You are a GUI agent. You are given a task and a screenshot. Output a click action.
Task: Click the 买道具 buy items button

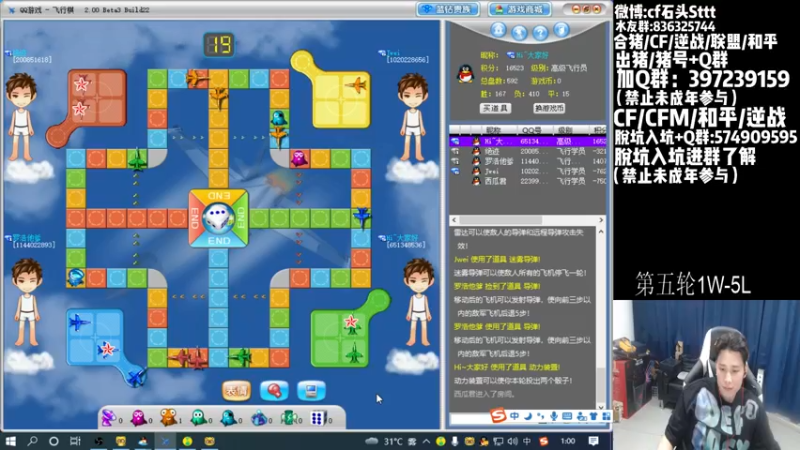point(495,109)
